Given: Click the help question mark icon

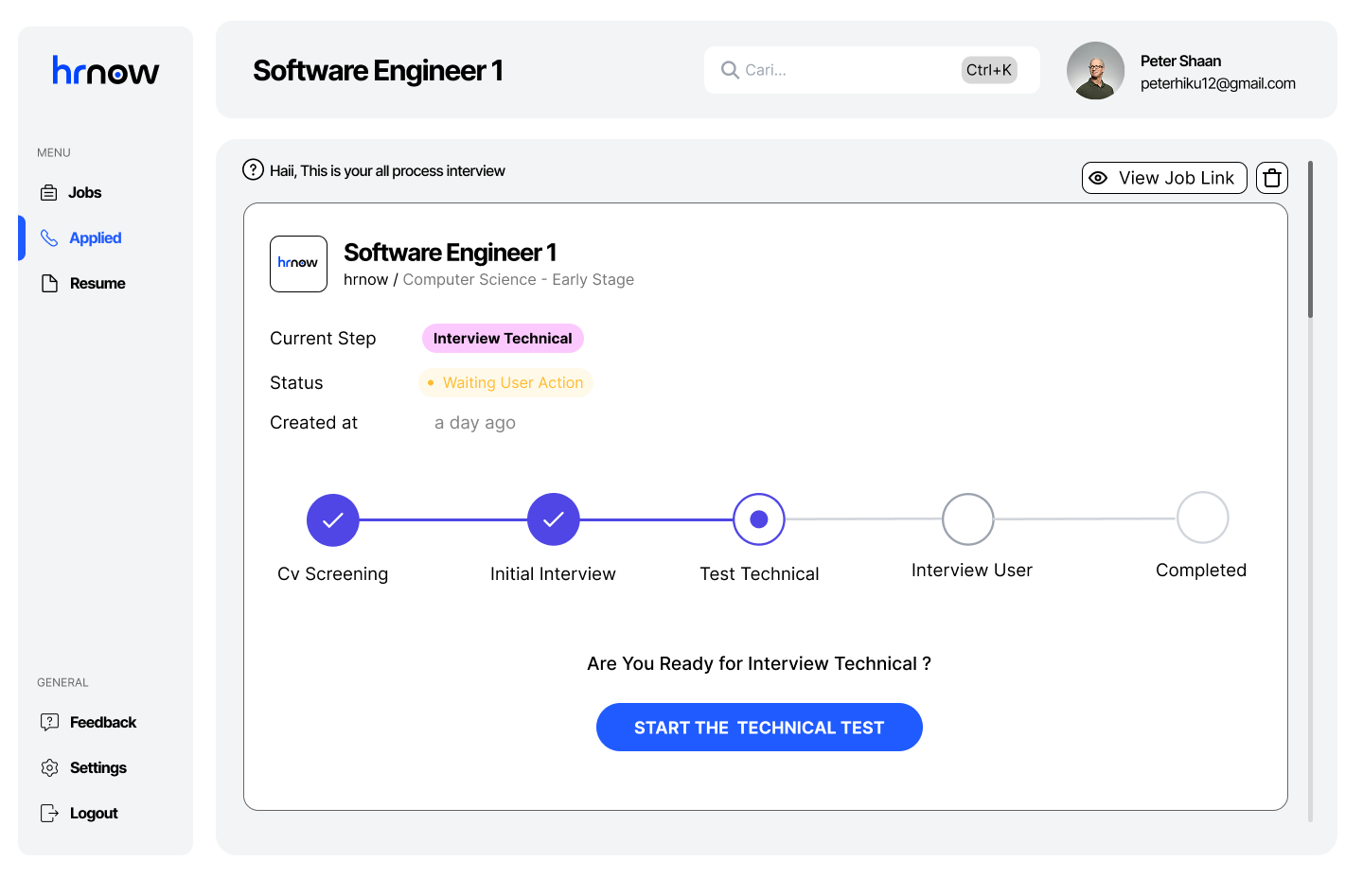Looking at the screenshot, I should [x=253, y=170].
